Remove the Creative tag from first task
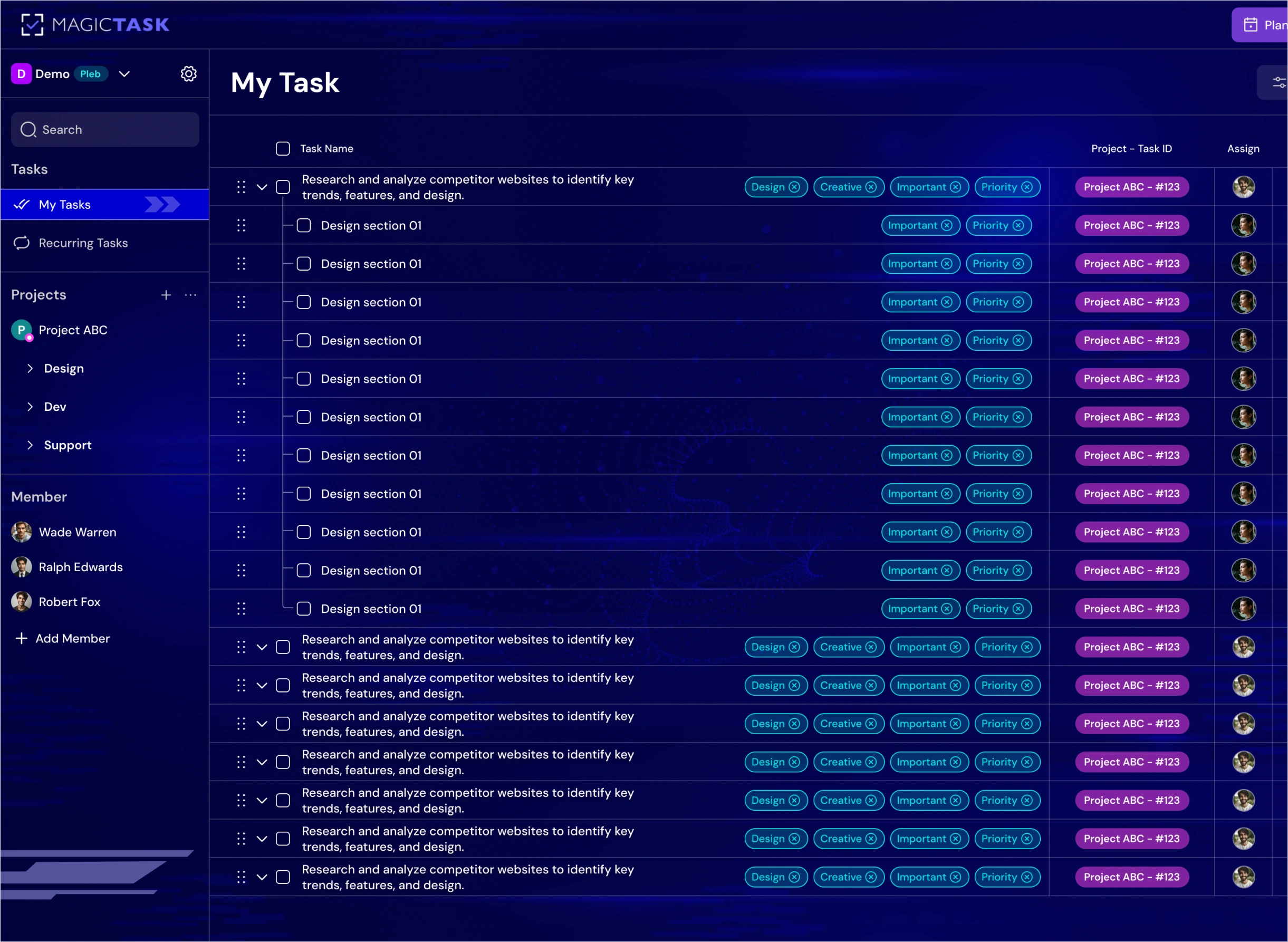The height and width of the screenshot is (942, 1288). click(x=871, y=187)
